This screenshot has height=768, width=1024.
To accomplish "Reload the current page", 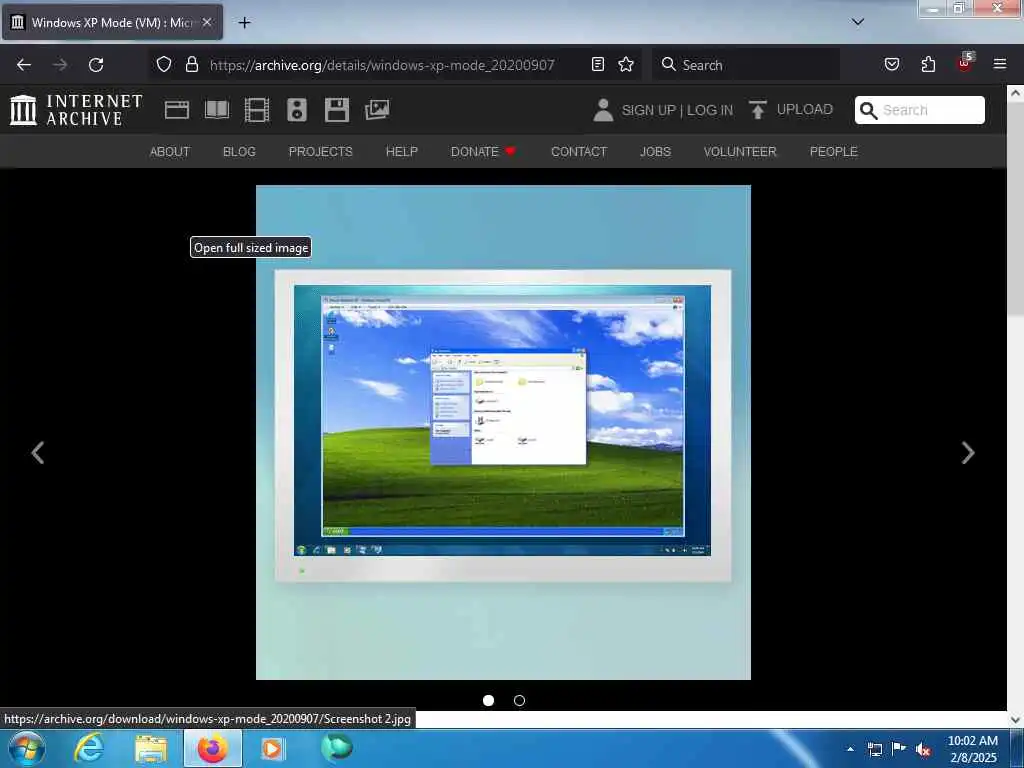I will point(96,65).
